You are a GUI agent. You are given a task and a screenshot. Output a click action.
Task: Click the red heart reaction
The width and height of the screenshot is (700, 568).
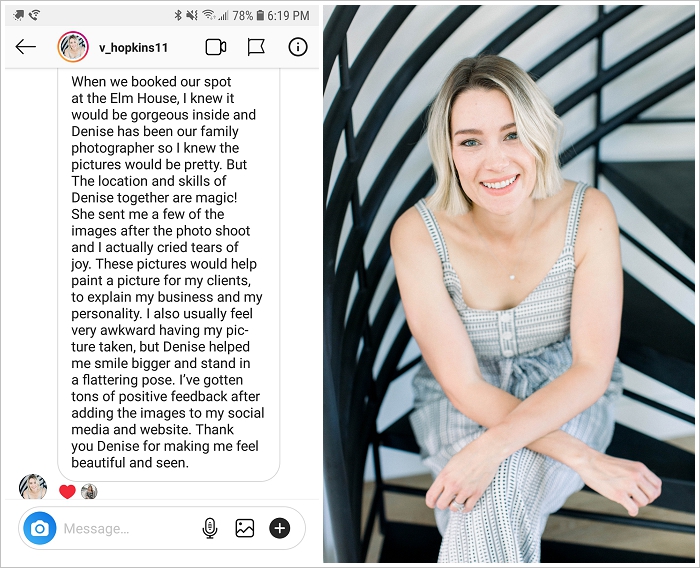click(67, 492)
